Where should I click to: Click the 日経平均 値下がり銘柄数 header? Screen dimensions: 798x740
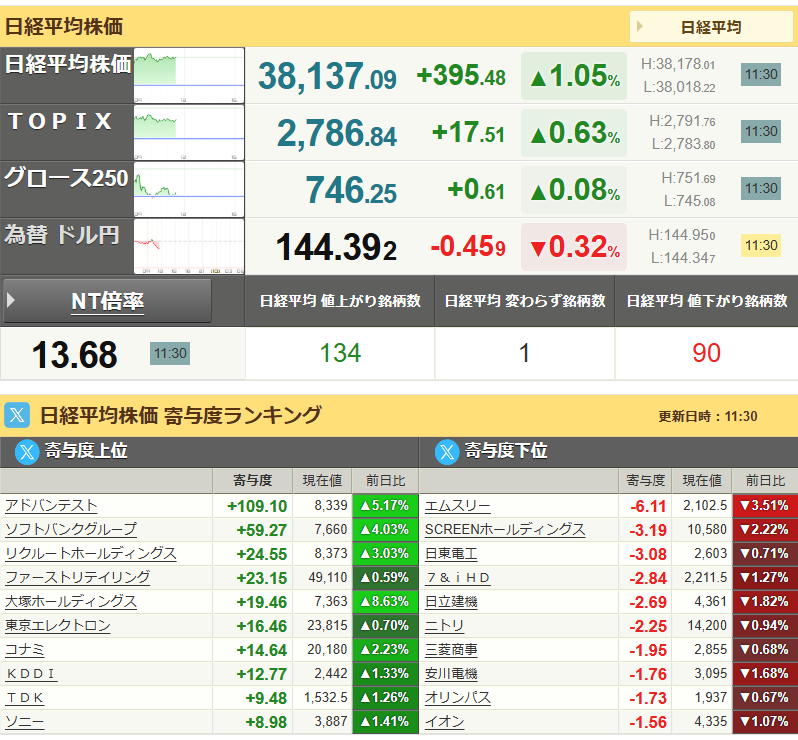point(707,301)
